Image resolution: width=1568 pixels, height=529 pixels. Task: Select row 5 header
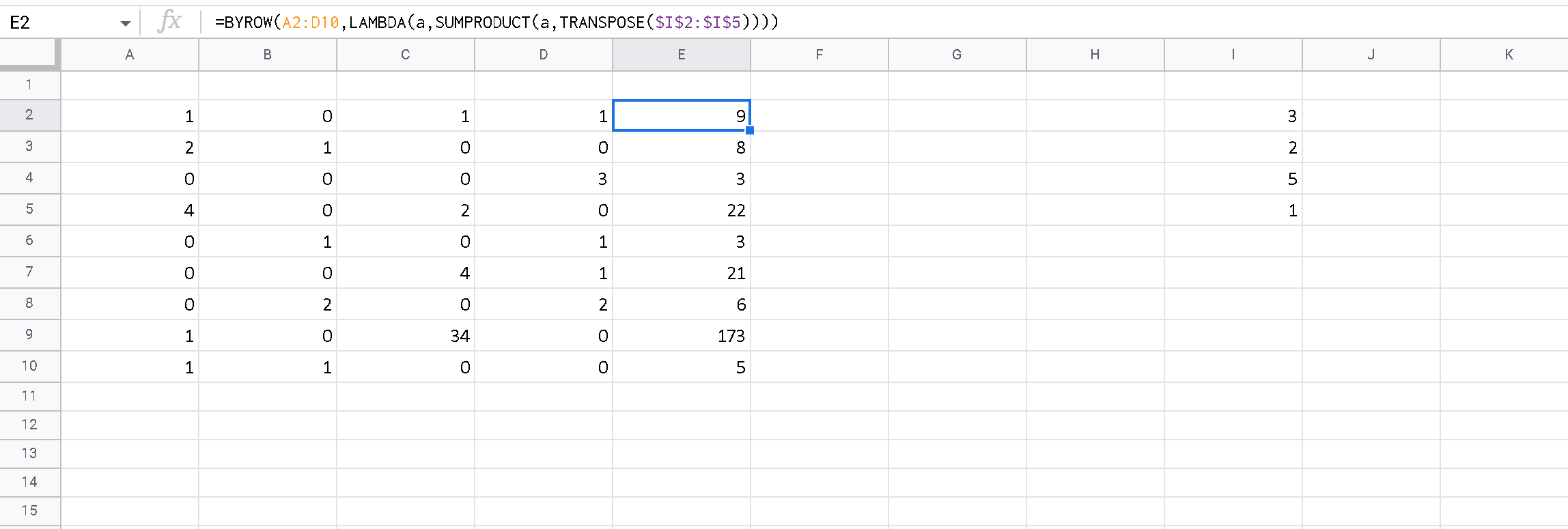tap(30, 210)
